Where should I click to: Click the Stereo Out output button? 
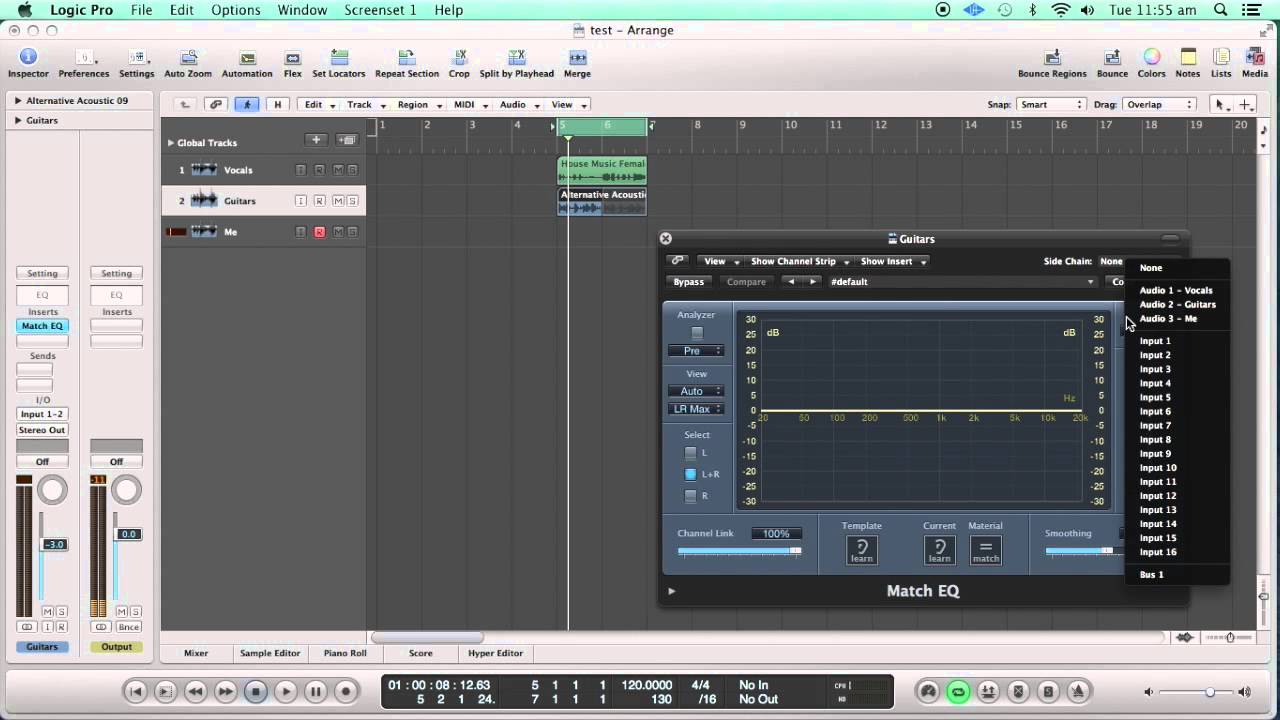coord(42,430)
